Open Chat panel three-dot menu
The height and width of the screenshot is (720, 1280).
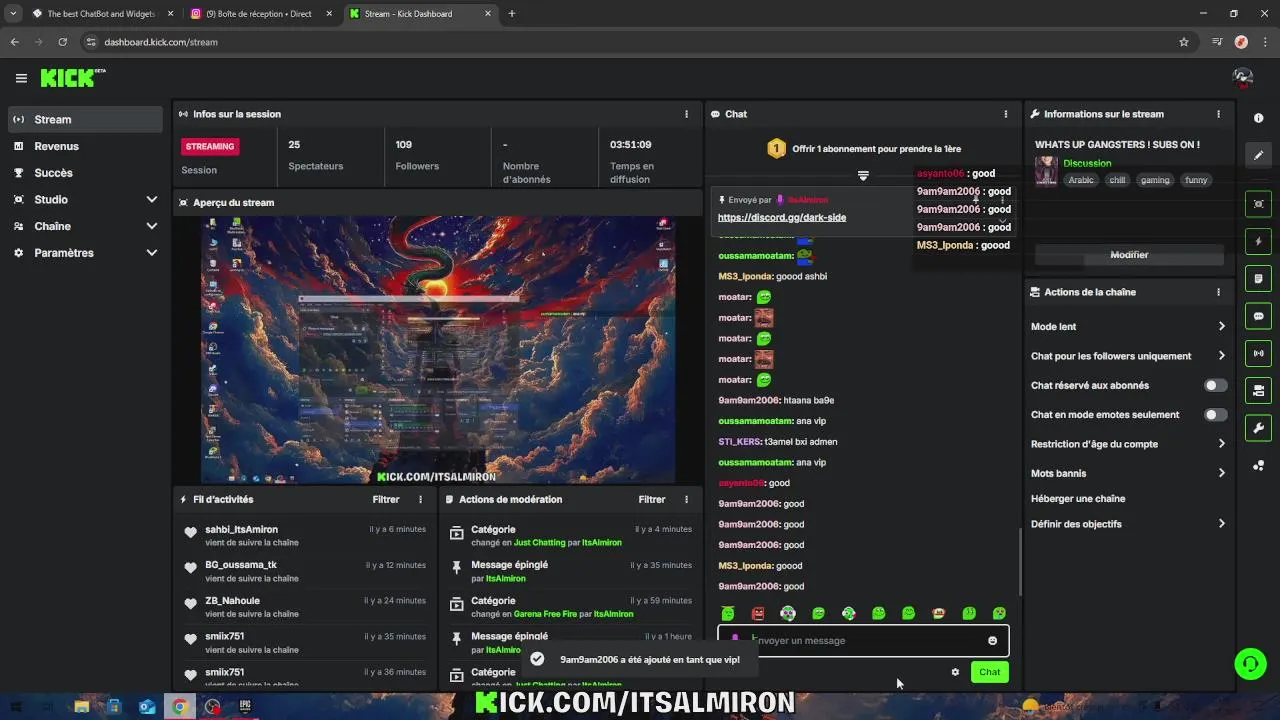click(1005, 114)
